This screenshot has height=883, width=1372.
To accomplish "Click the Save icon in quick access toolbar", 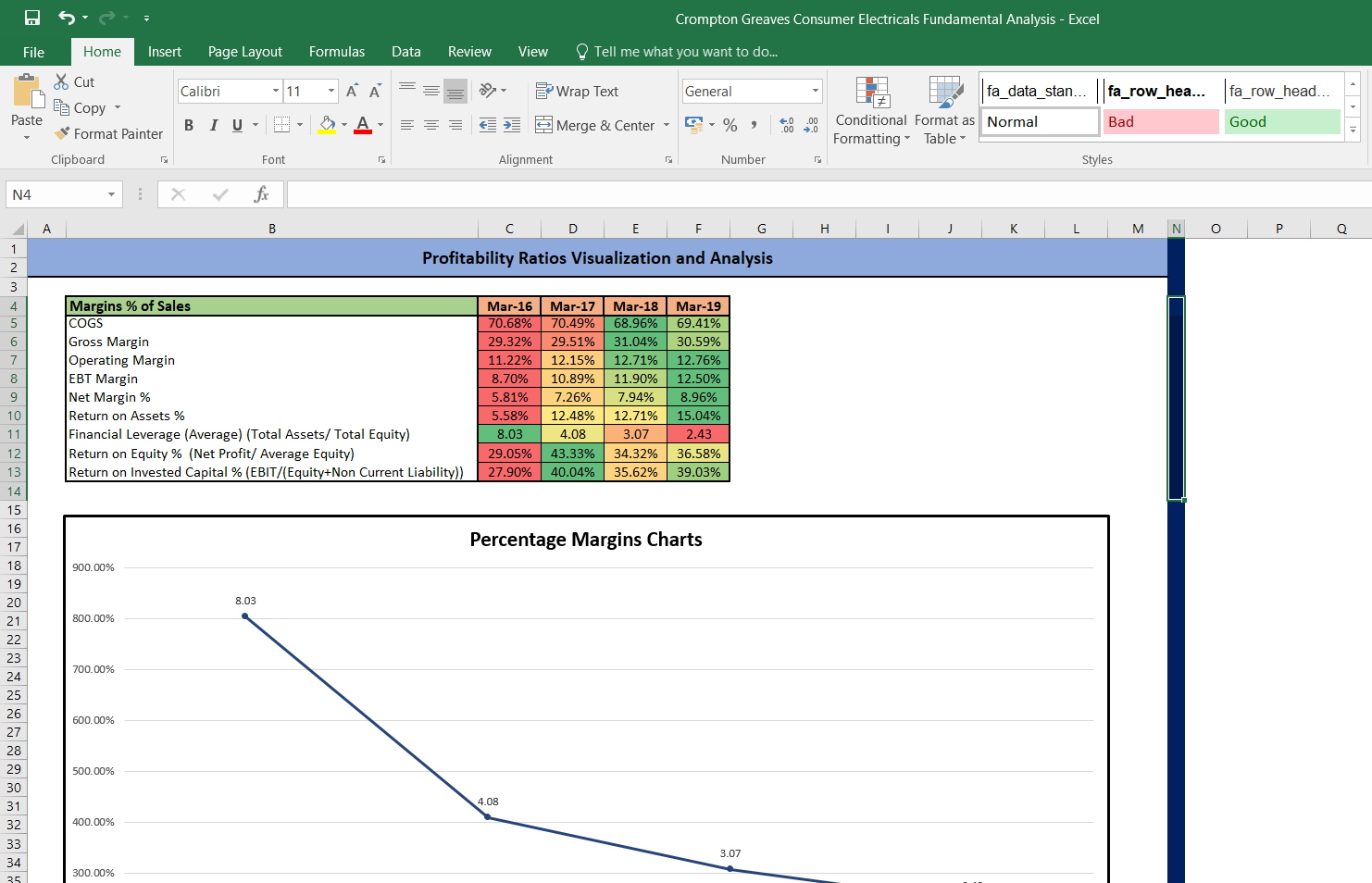I will coord(32,18).
